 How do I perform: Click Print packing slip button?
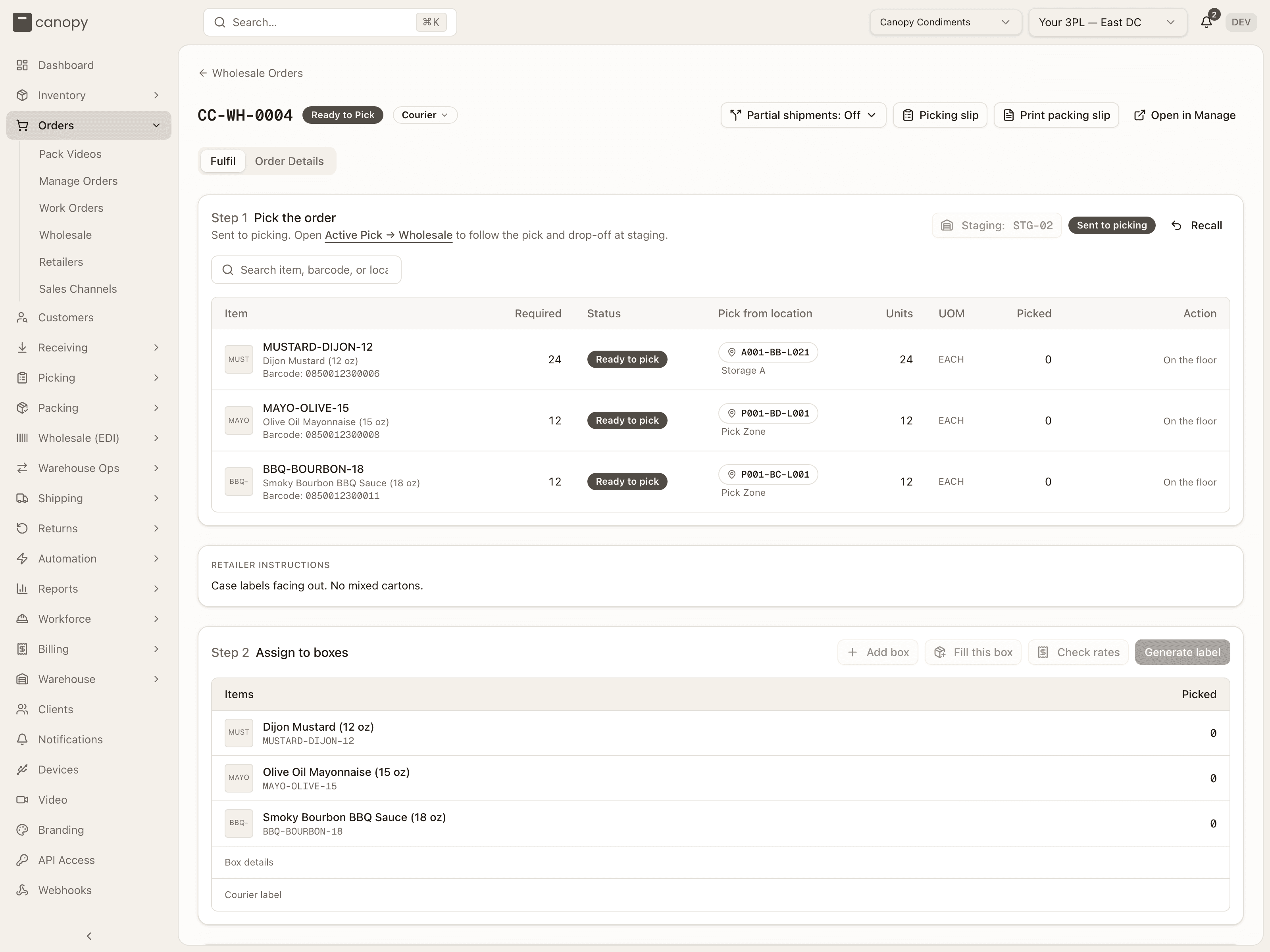coord(1056,115)
